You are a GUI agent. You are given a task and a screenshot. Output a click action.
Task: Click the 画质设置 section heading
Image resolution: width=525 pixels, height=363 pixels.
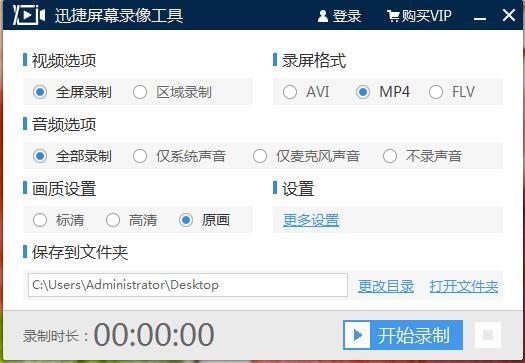point(64,189)
